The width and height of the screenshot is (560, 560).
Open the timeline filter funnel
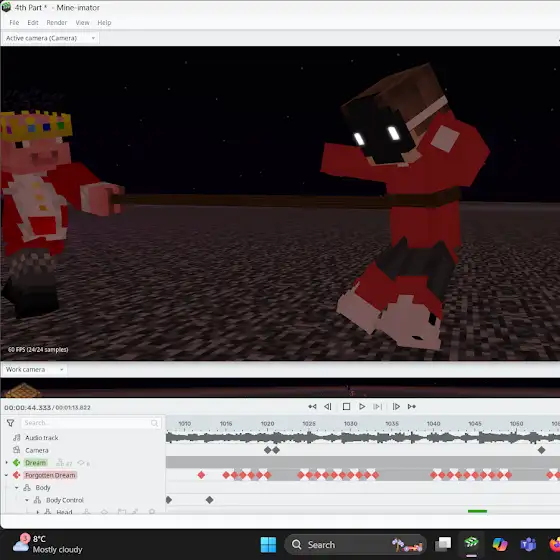(x=10, y=423)
